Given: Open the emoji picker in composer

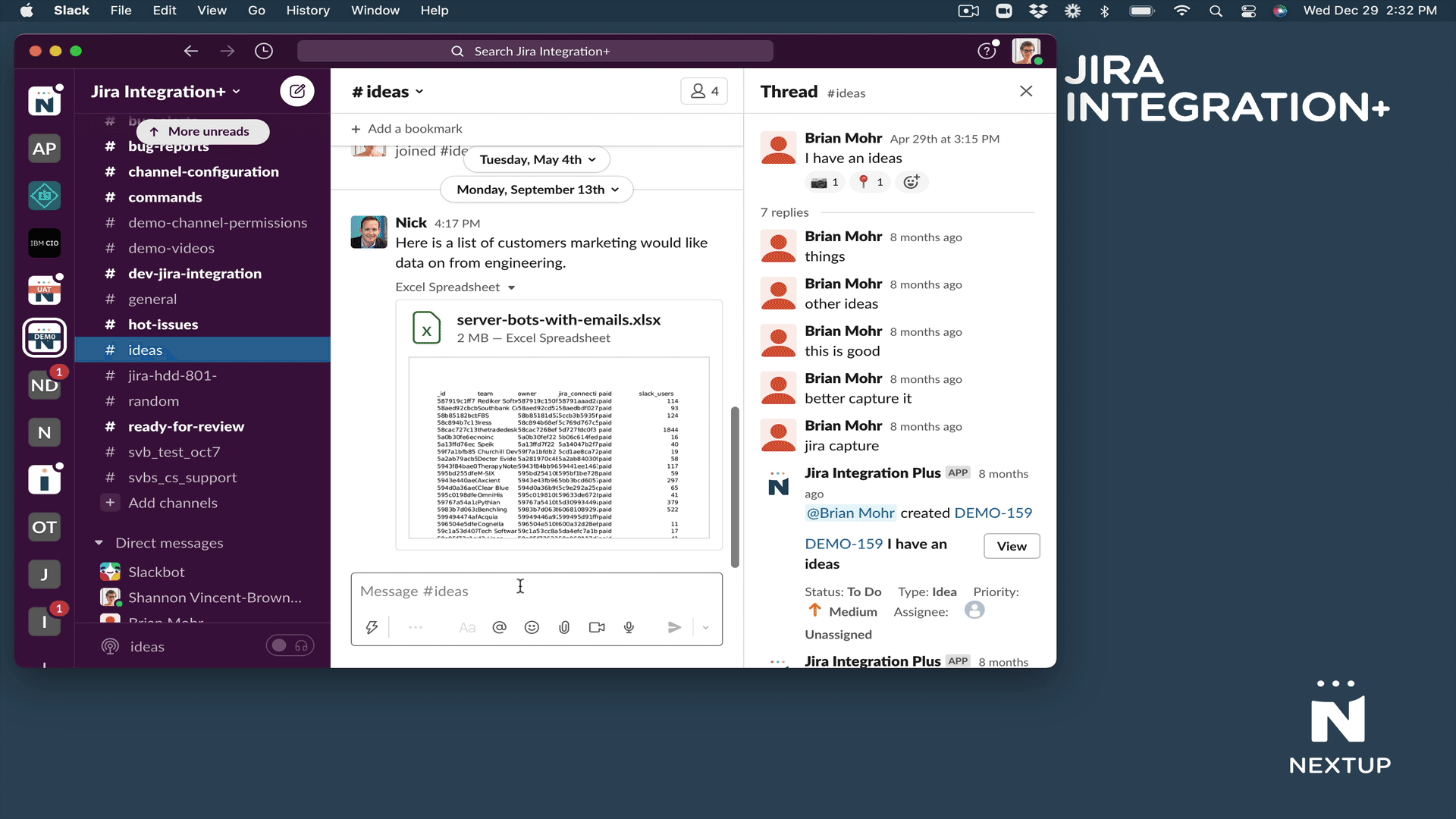Looking at the screenshot, I should [x=532, y=627].
